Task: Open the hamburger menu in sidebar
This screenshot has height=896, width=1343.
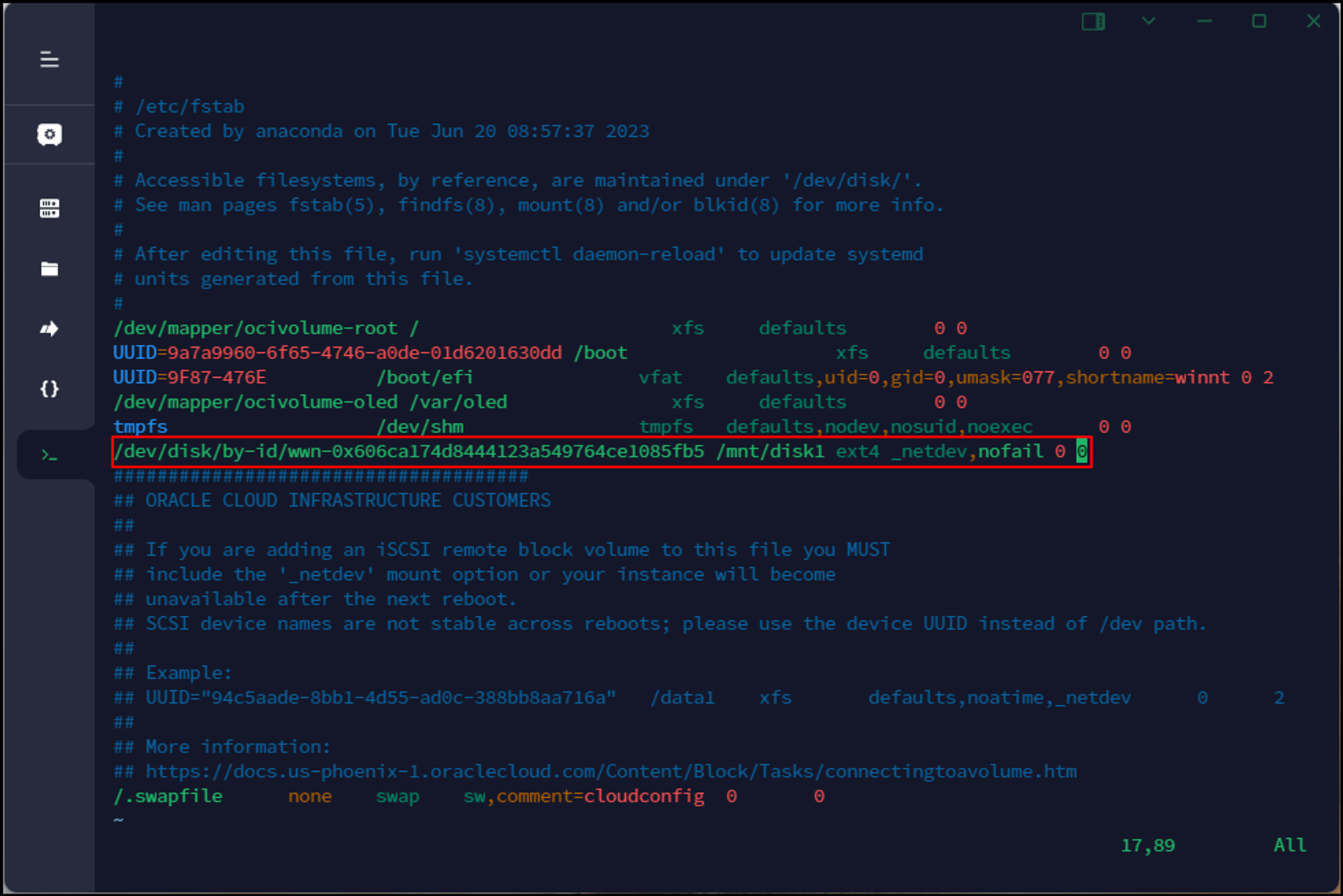Action: pos(49,60)
